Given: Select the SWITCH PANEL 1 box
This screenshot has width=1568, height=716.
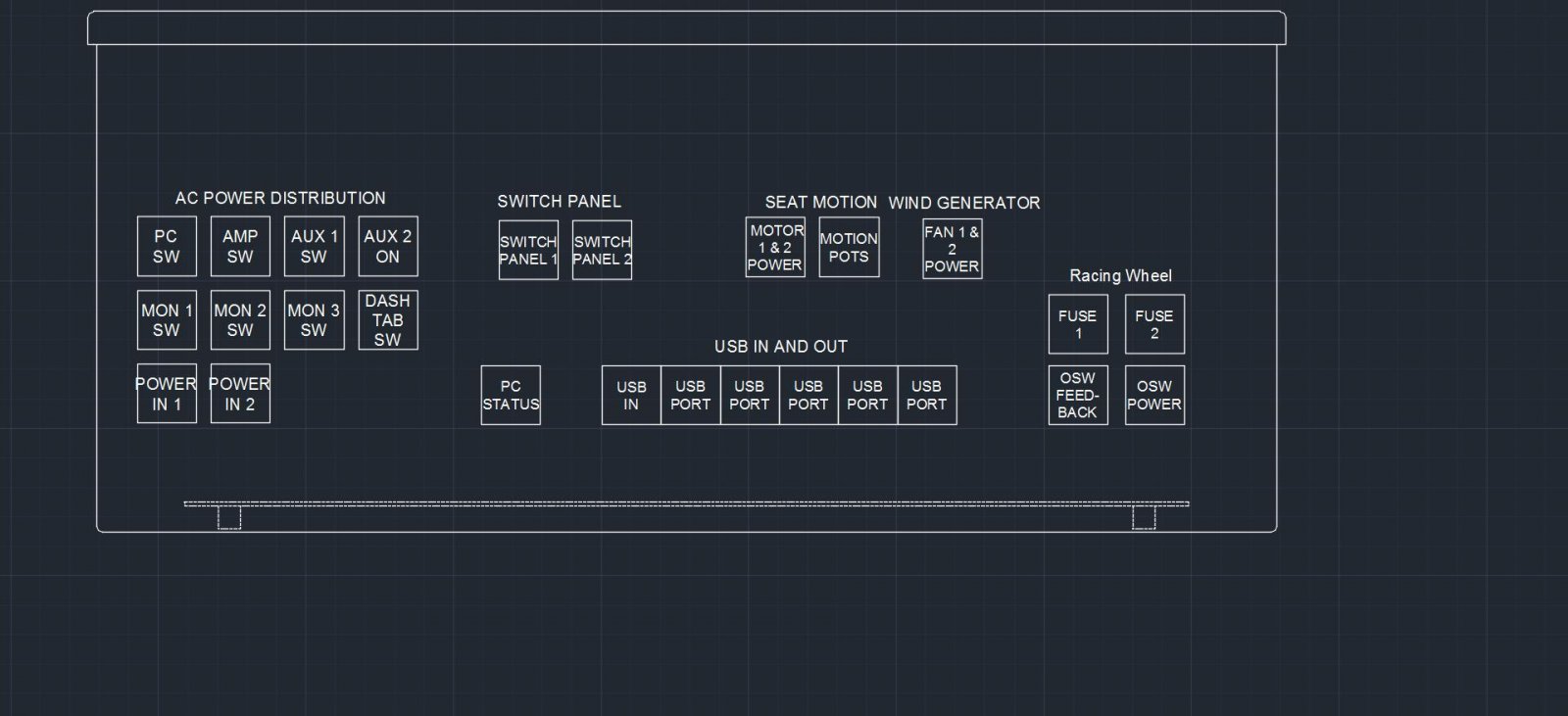Looking at the screenshot, I should click(x=528, y=250).
